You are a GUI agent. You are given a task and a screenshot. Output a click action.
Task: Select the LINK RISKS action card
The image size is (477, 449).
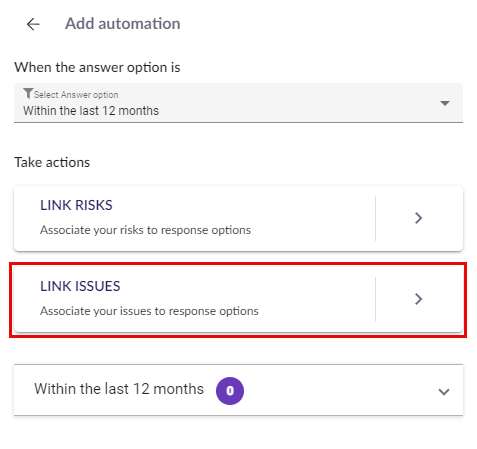238,218
